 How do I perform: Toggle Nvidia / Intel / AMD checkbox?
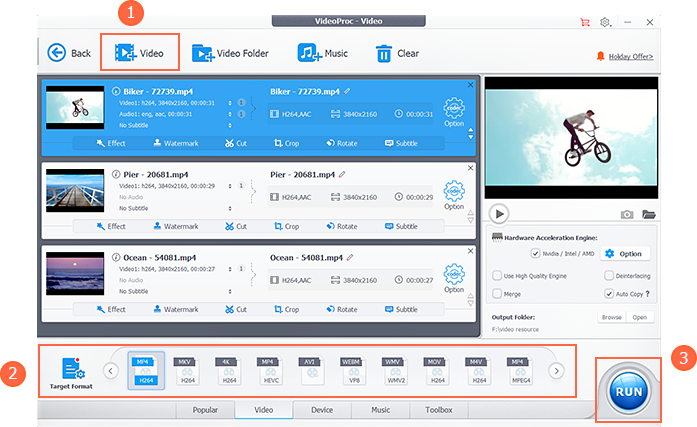coord(535,253)
